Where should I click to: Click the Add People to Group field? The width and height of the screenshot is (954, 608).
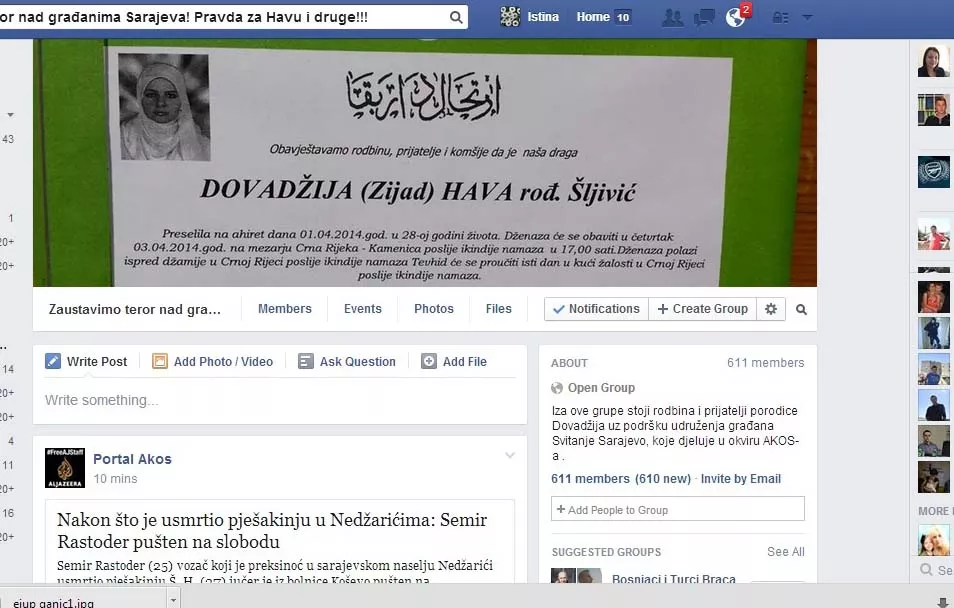[x=678, y=510]
